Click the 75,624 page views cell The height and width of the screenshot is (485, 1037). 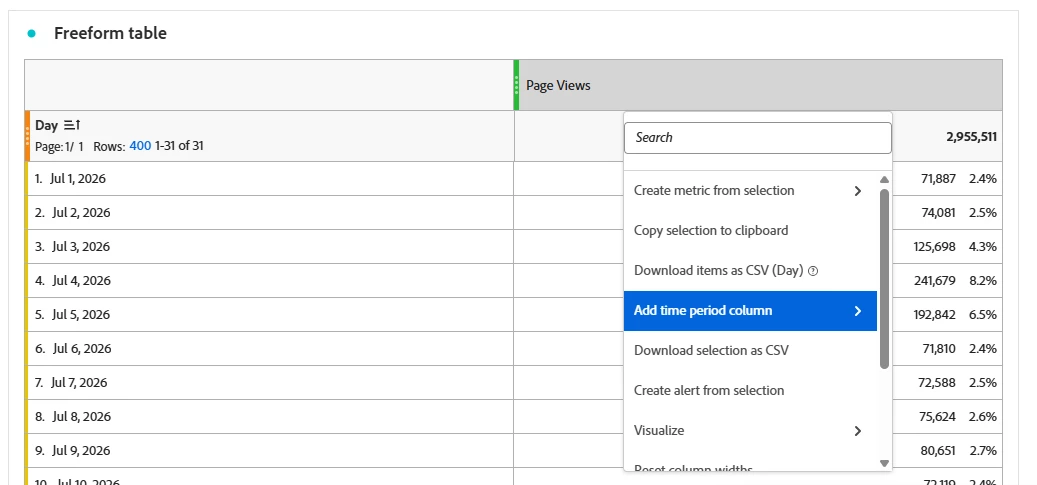938,417
